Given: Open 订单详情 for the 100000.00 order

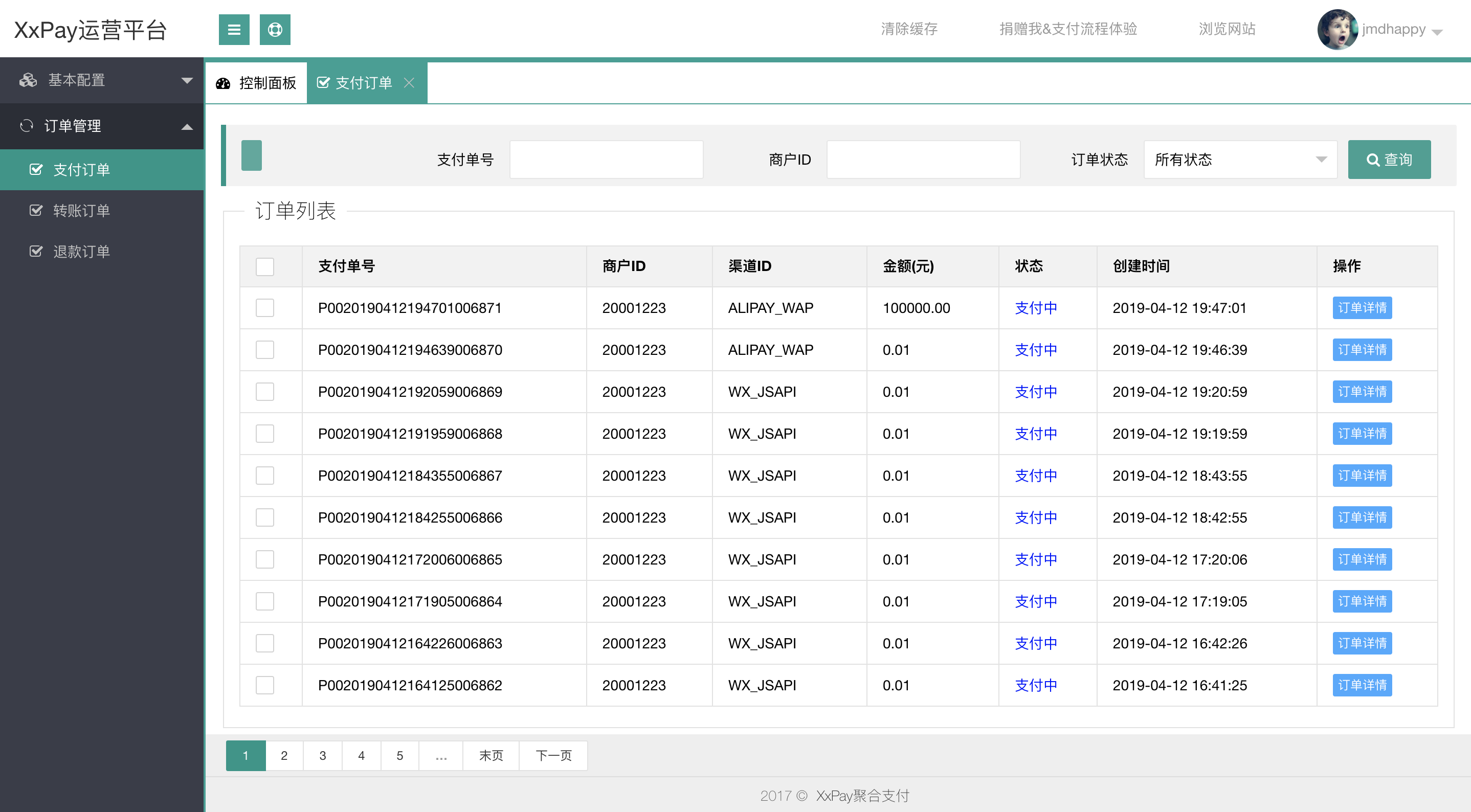Looking at the screenshot, I should 1362,308.
